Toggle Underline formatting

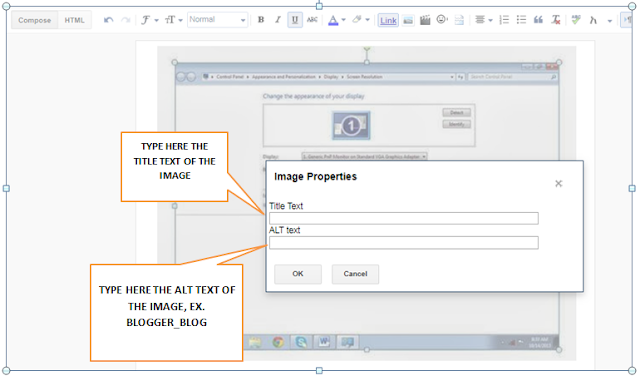click(295, 20)
